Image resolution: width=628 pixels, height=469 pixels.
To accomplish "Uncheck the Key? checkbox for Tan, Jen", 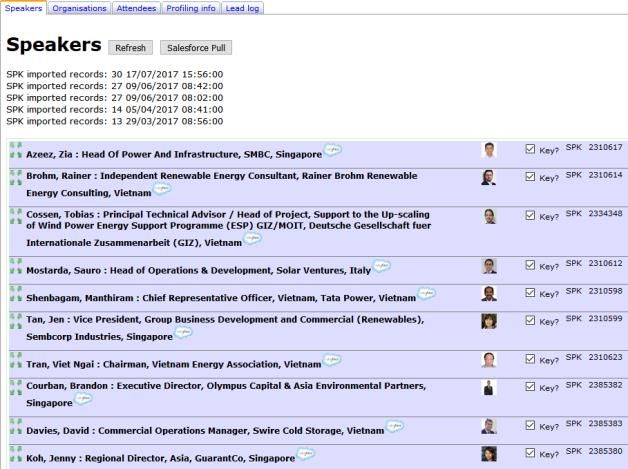I will coord(530,320).
